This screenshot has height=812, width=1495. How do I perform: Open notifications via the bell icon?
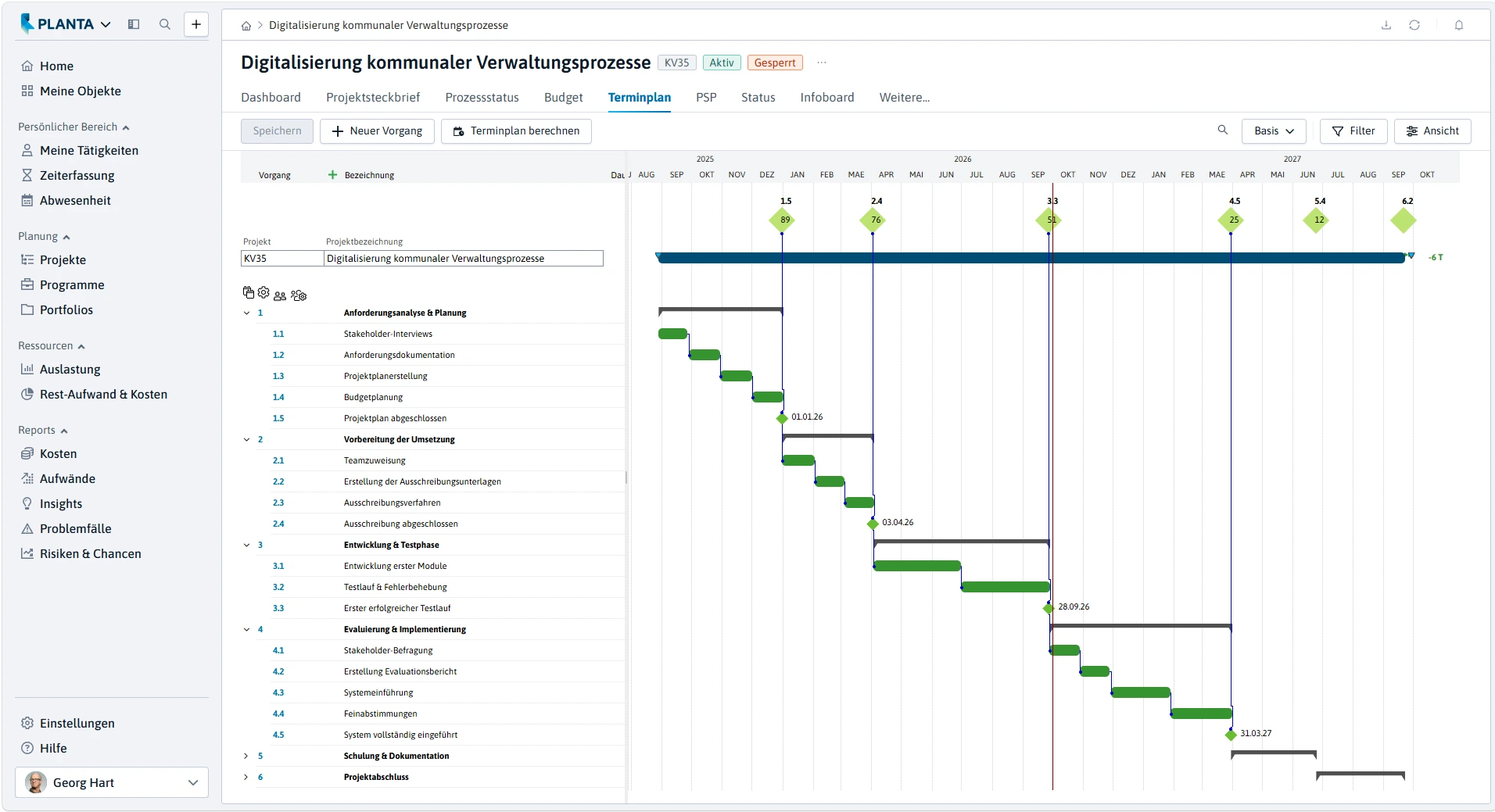[1459, 25]
